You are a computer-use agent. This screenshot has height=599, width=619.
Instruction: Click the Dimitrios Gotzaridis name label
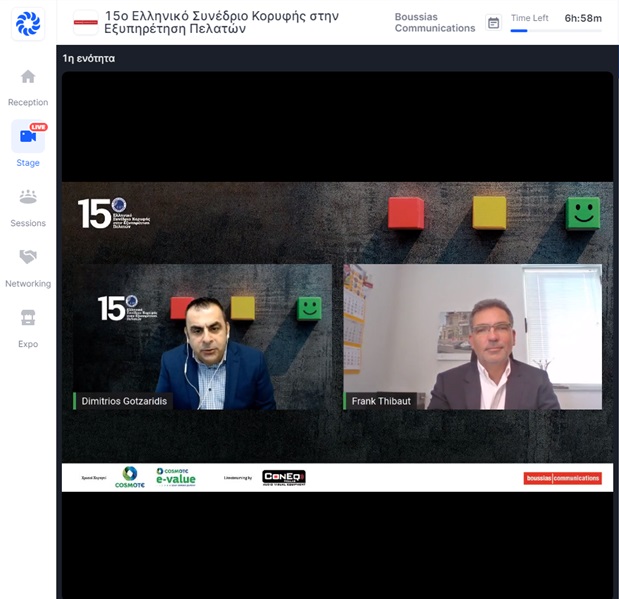click(124, 401)
